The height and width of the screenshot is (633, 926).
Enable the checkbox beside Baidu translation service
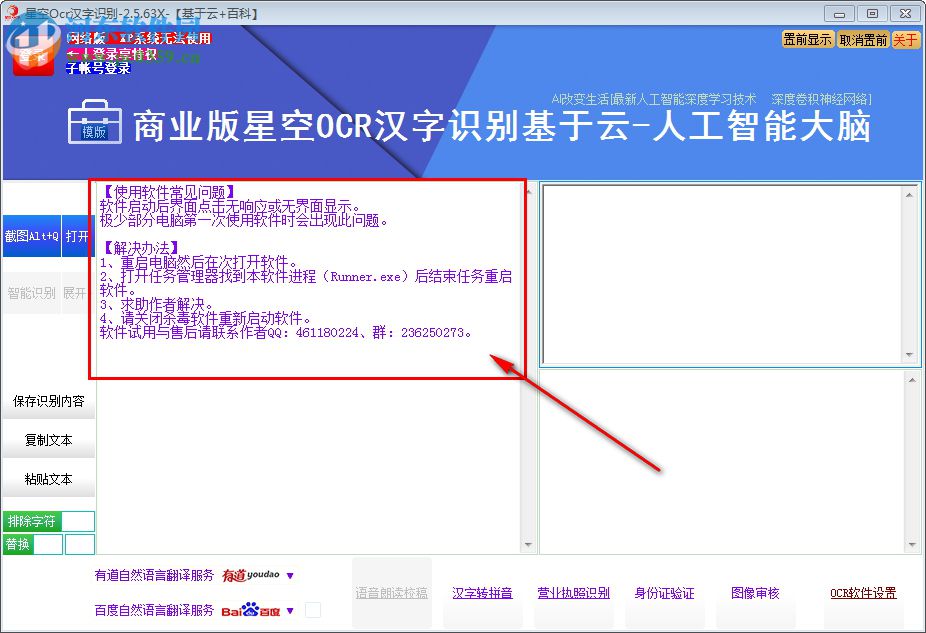[x=312, y=609]
